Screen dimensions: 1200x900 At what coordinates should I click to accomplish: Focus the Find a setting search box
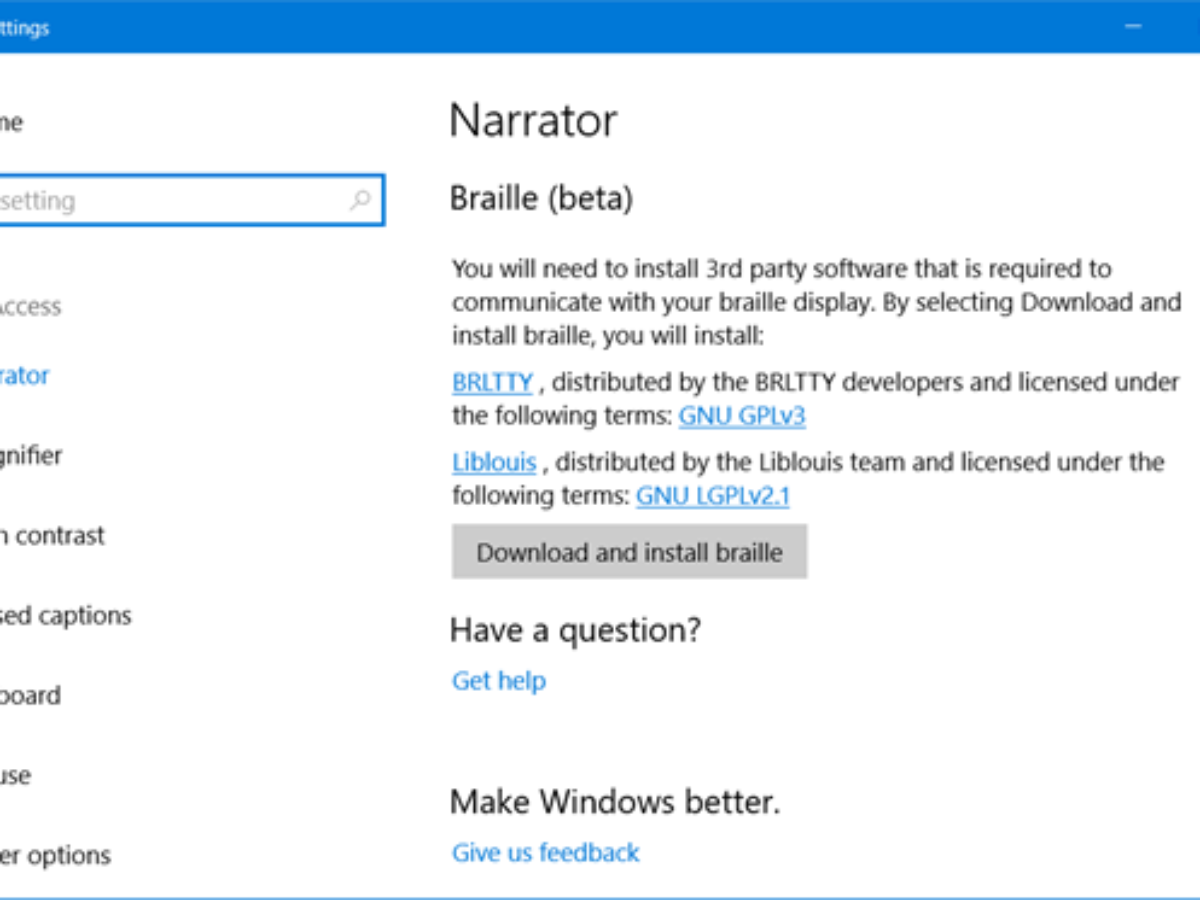click(190, 201)
